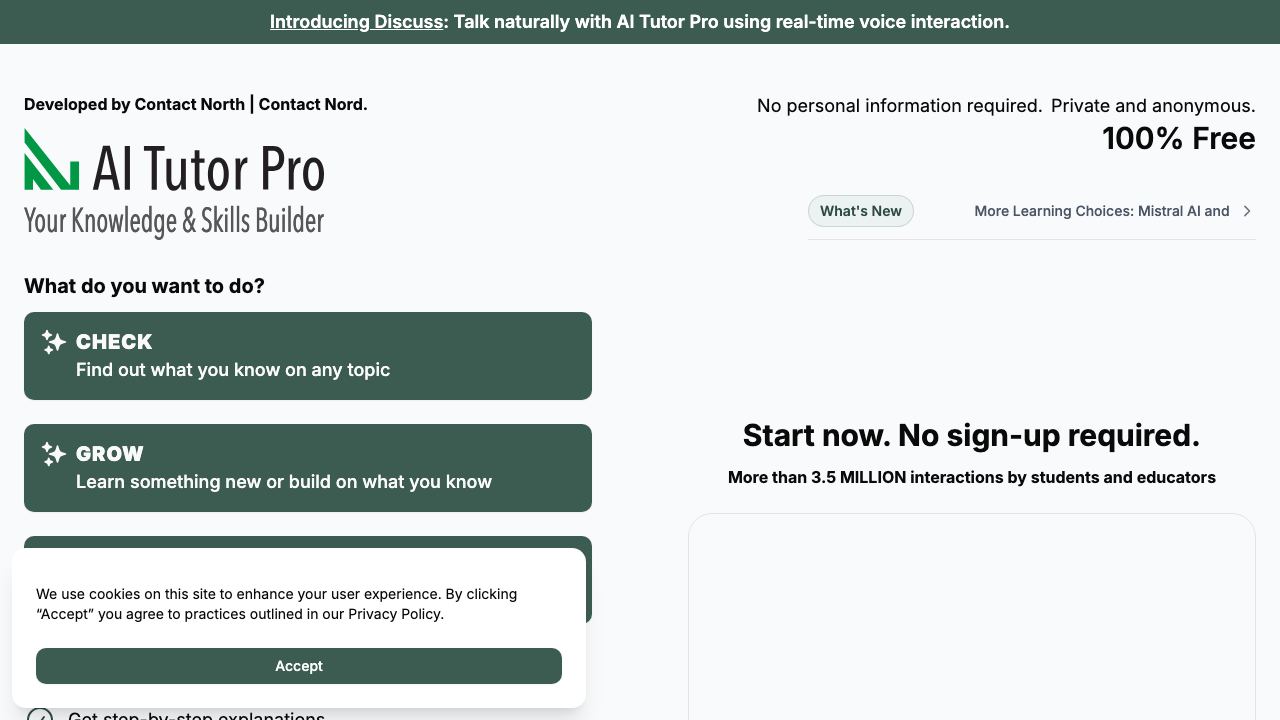Click the 3.5 MILLION interactions text
This screenshot has width=1280, height=720.
coord(972,478)
